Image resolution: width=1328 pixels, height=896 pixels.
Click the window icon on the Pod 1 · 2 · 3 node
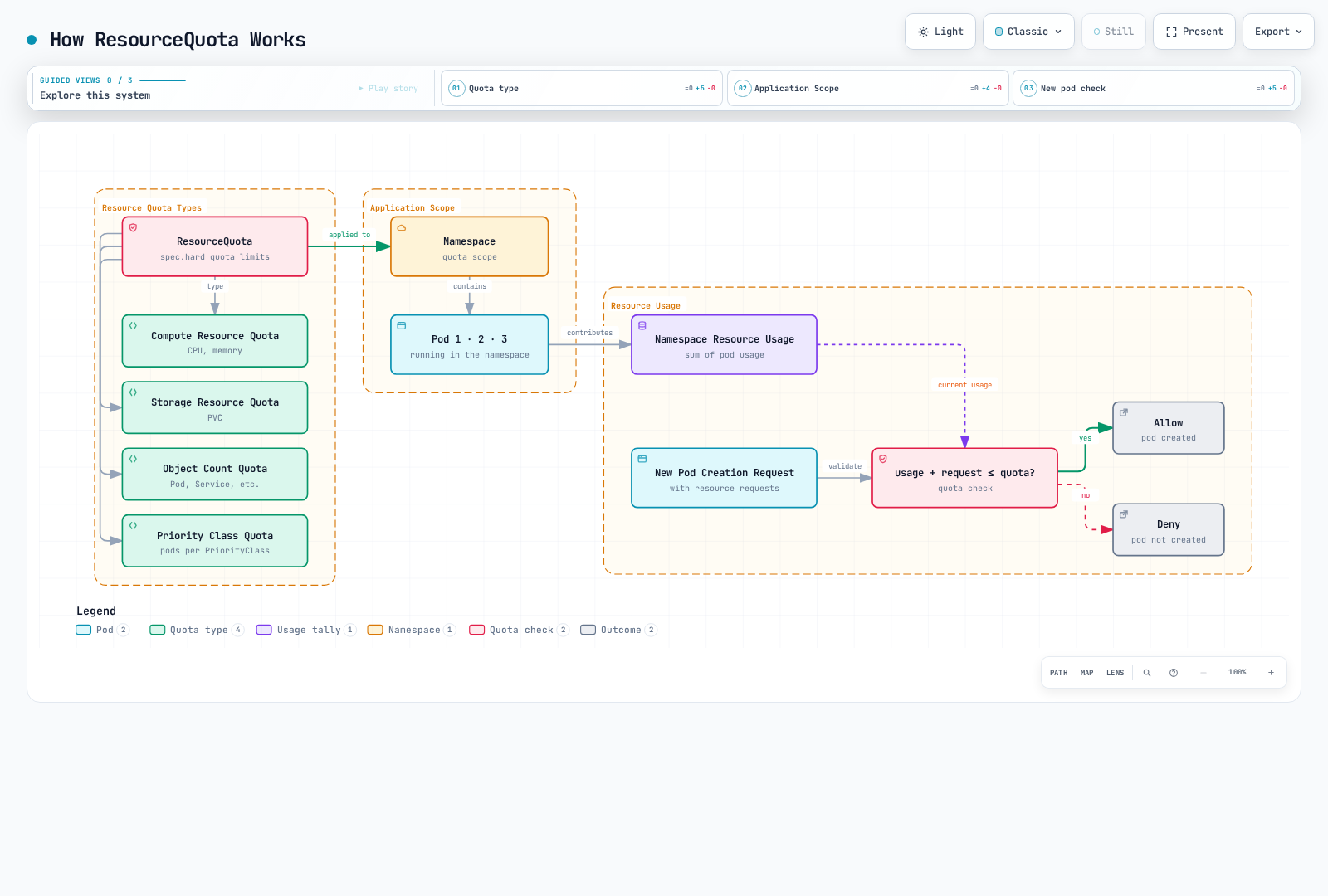(402, 325)
